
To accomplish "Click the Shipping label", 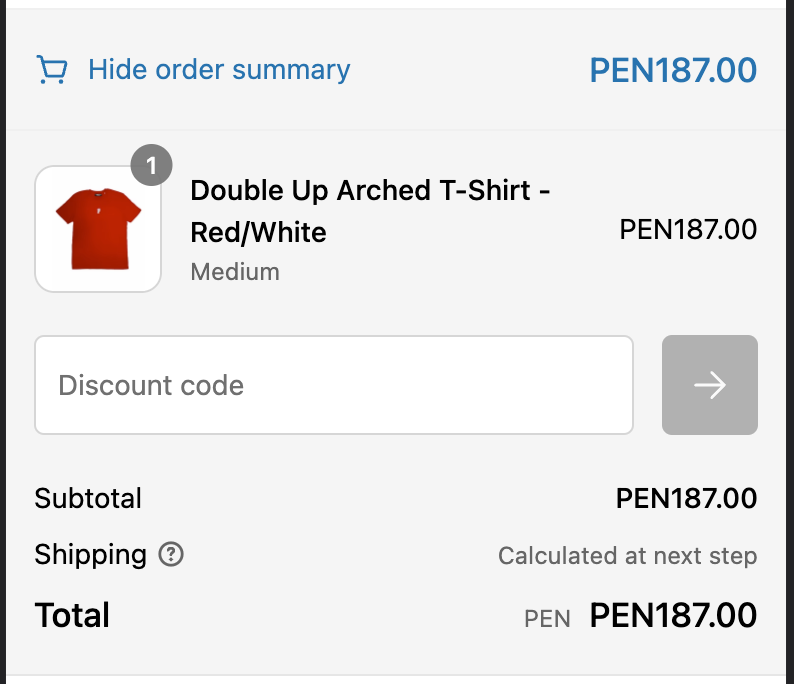I will coord(90,554).
